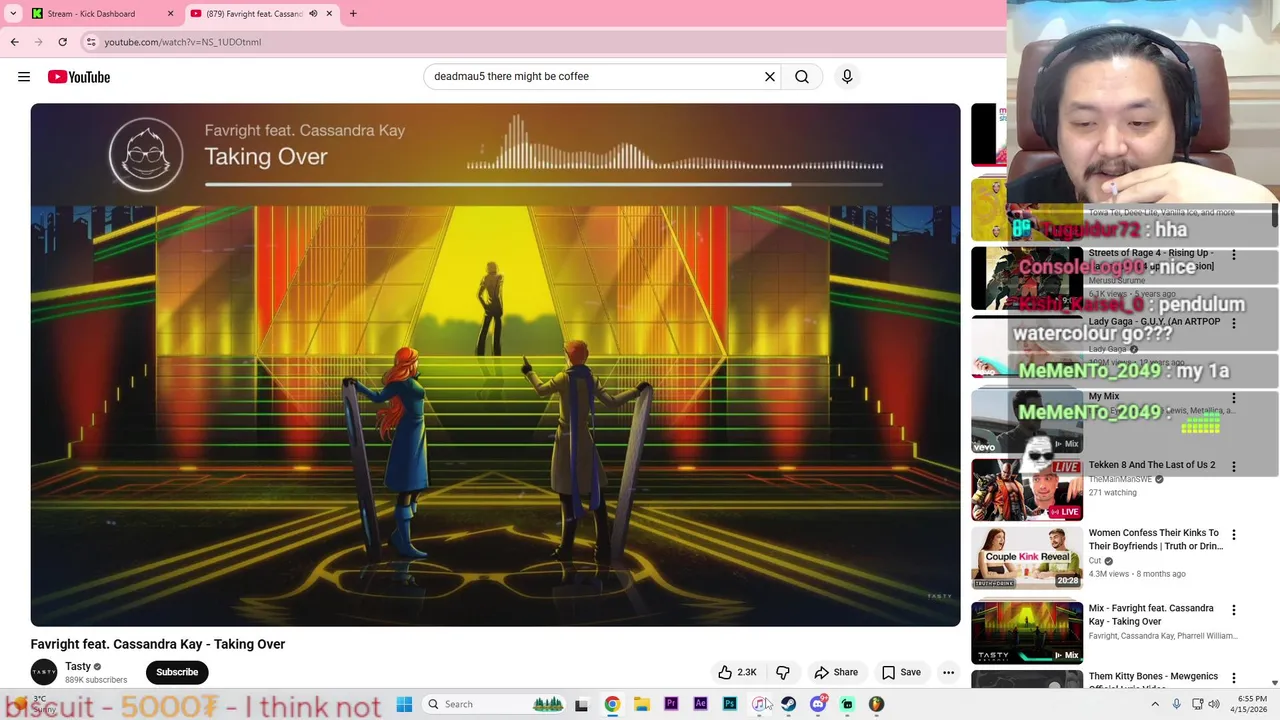Close the Kick Dashboard tab
Viewport: 1280px width, 720px height.
click(x=170, y=14)
